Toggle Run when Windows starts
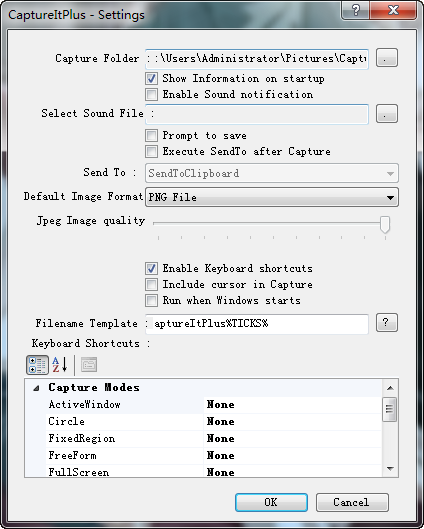The width and height of the screenshot is (424, 529). point(151,300)
